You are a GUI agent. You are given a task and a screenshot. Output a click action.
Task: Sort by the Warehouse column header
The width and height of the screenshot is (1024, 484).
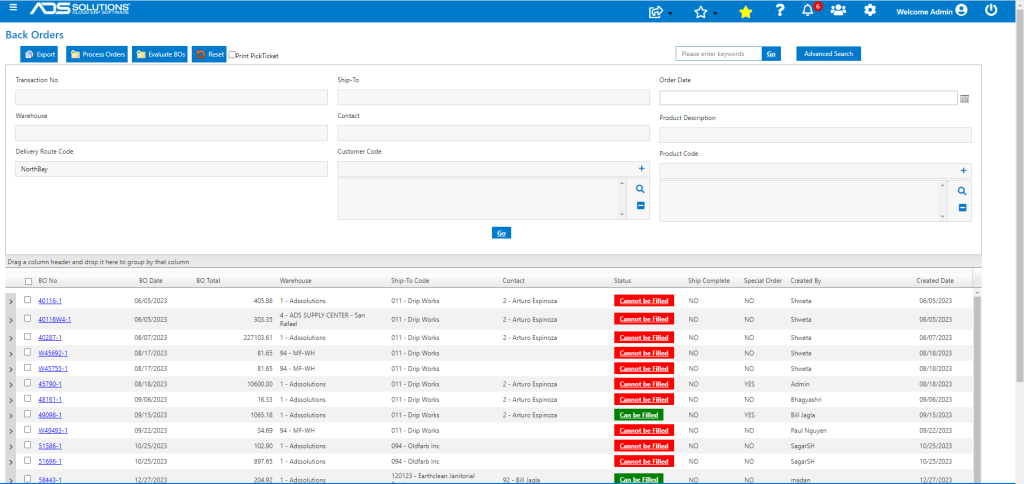click(295, 281)
